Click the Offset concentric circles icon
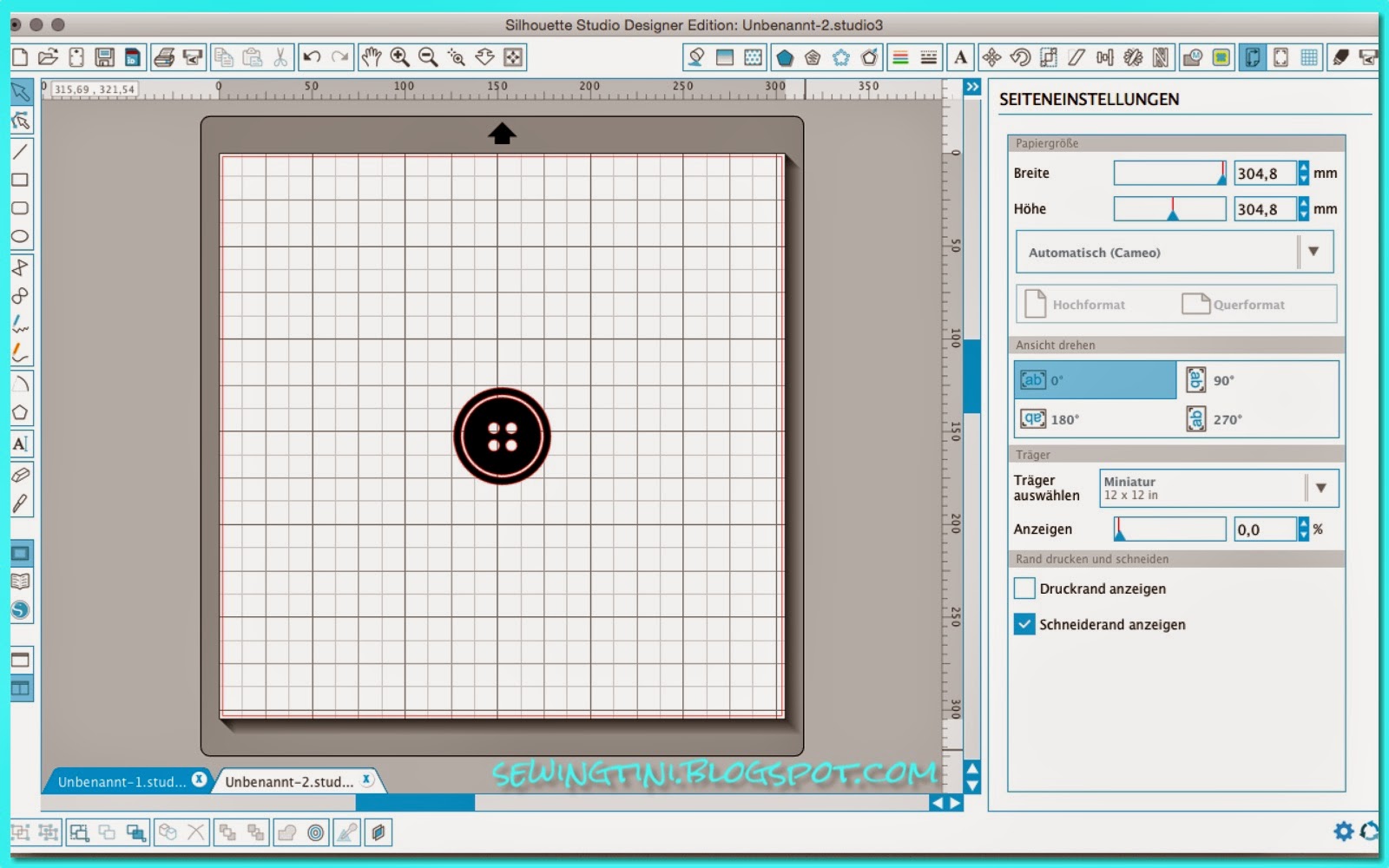This screenshot has width=1389, height=868. 316,832
